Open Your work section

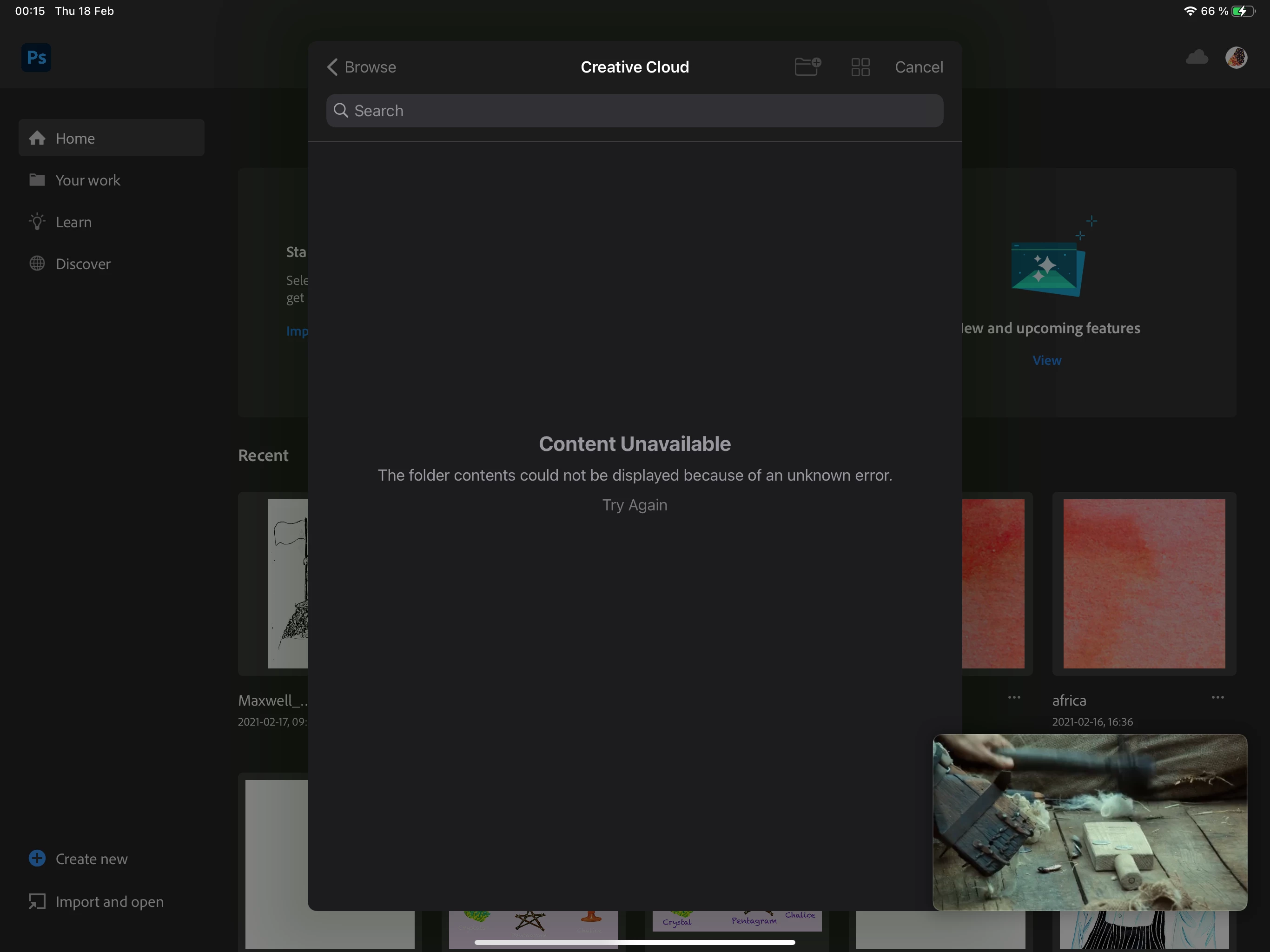[87, 180]
